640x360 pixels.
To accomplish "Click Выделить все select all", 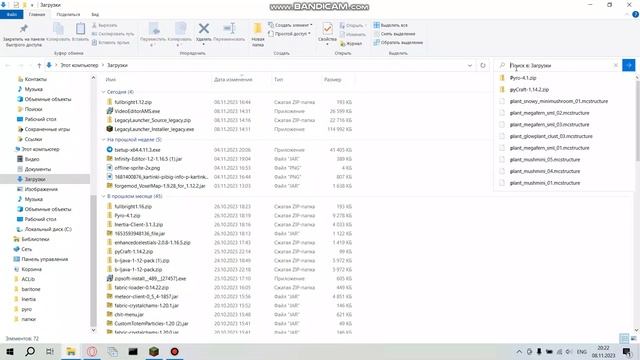I will click(390, 25).
